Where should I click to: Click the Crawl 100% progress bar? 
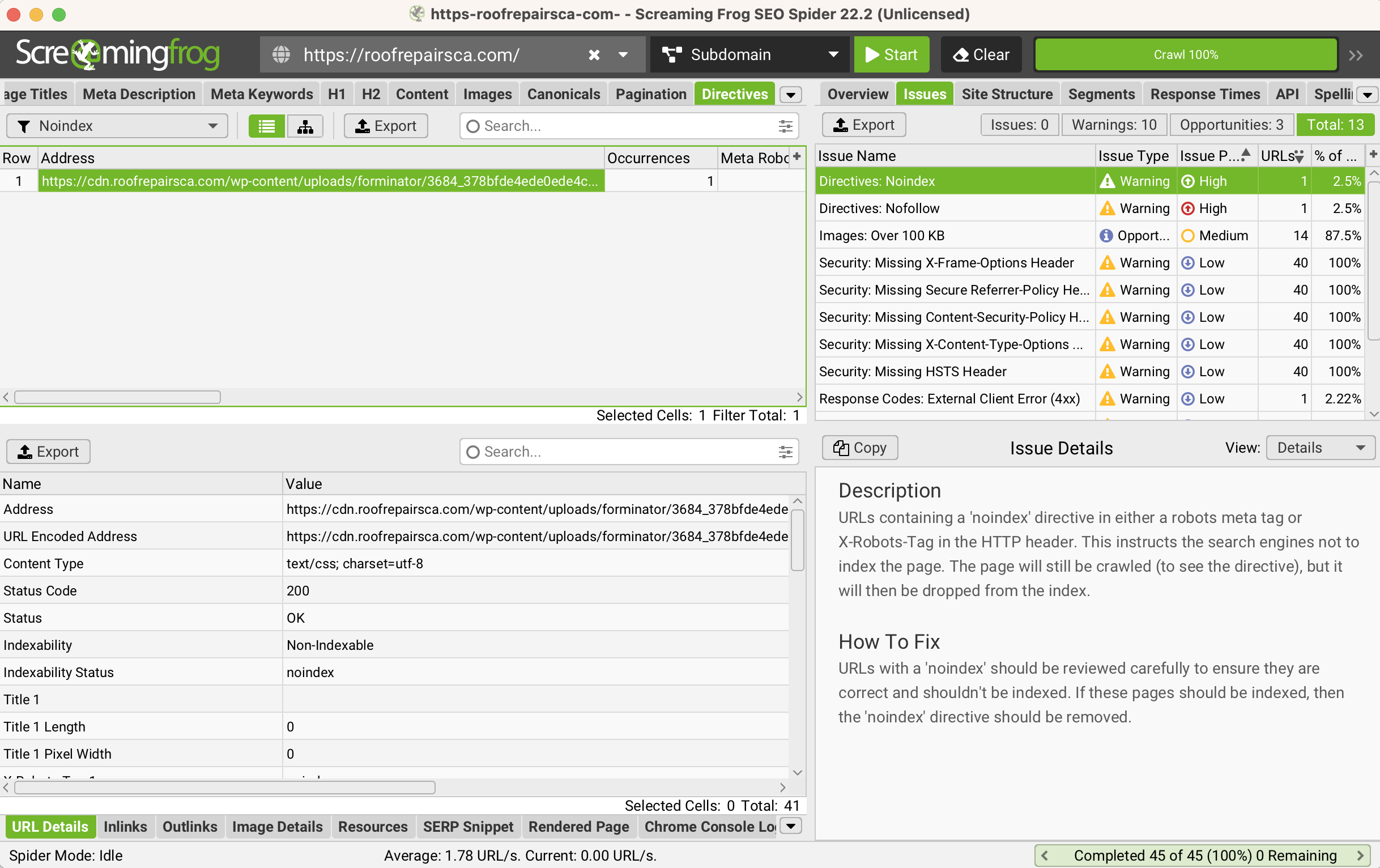pos(1185,55)
